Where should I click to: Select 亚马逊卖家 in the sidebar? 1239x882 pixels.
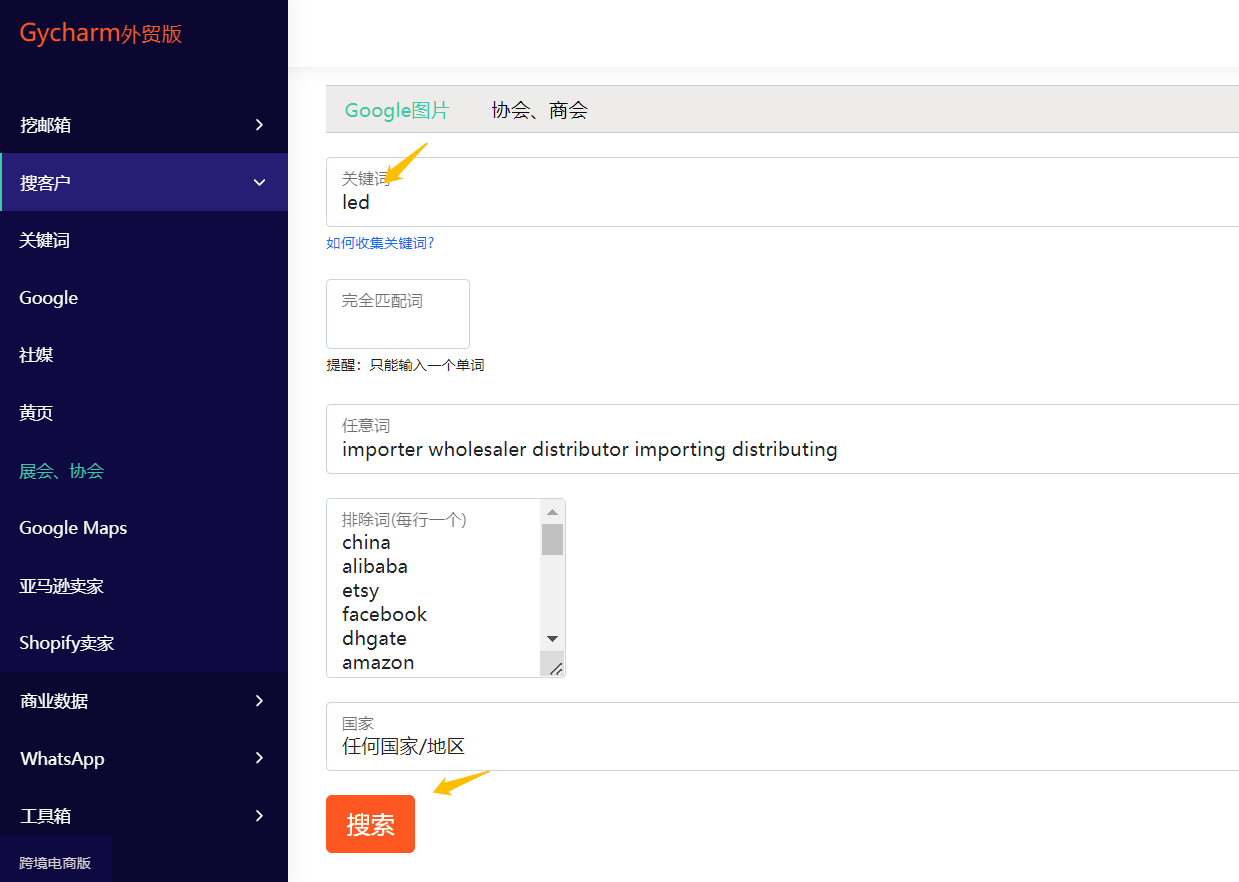tap(61, 586)
